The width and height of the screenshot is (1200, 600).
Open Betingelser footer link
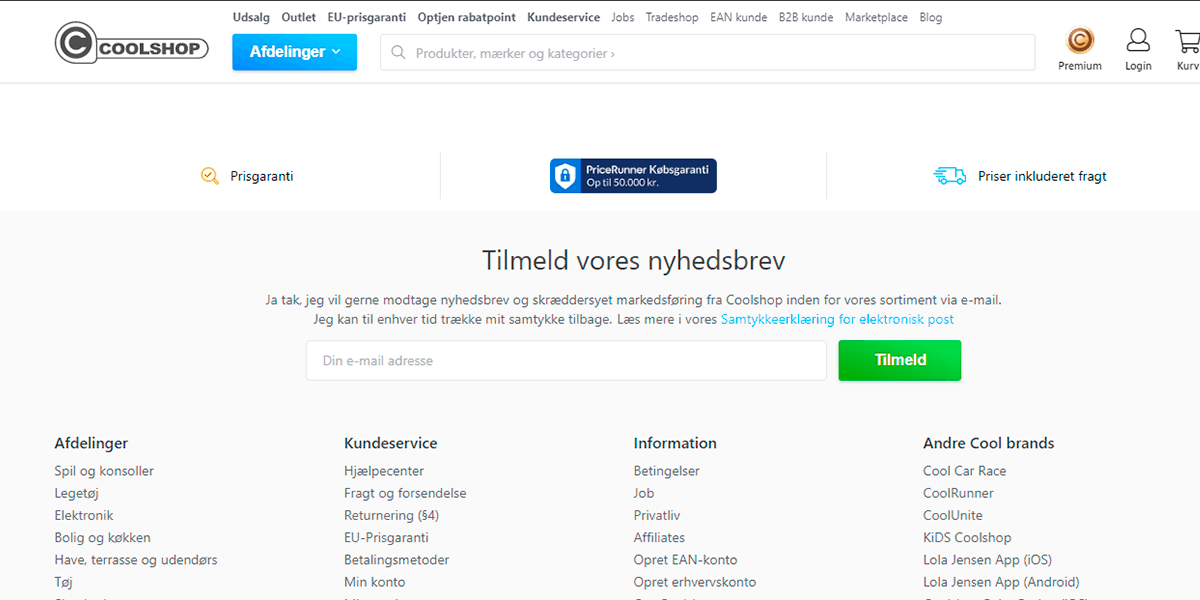pos(667,471)
